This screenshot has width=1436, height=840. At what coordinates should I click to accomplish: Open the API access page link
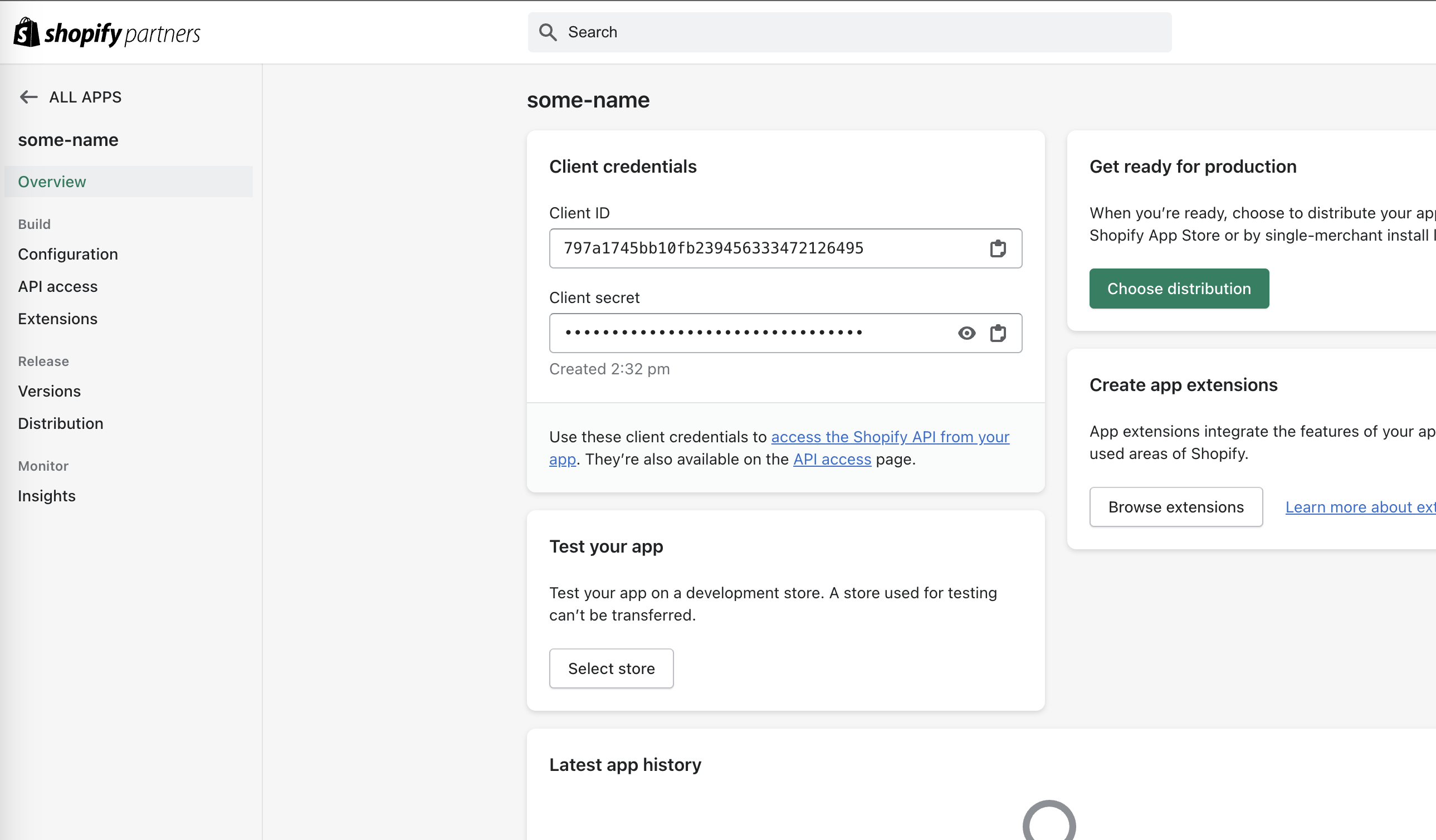pyautogui.click(x=832, y=460)
